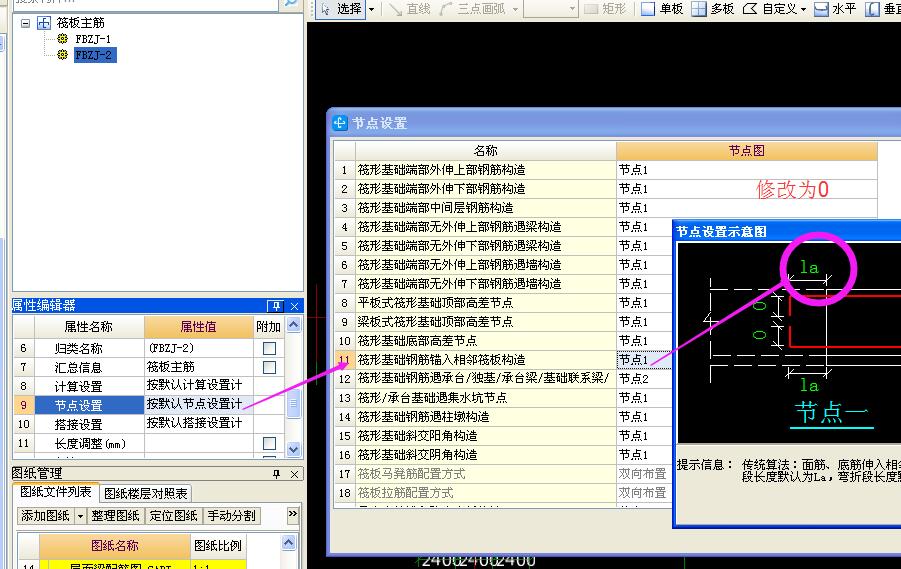Switch to 图纸楼层对照表 tab
Screen dimensions: 901x569
coord(146,493)
